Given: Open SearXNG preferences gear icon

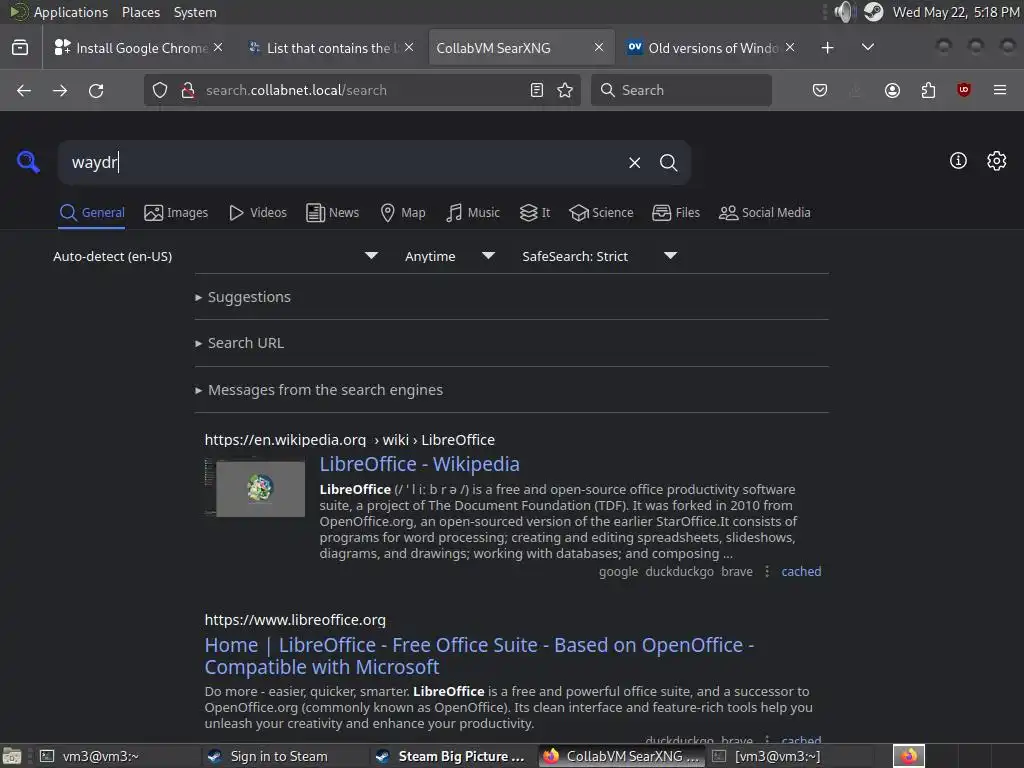Looking at the screenshot, I should coord(997,161).
